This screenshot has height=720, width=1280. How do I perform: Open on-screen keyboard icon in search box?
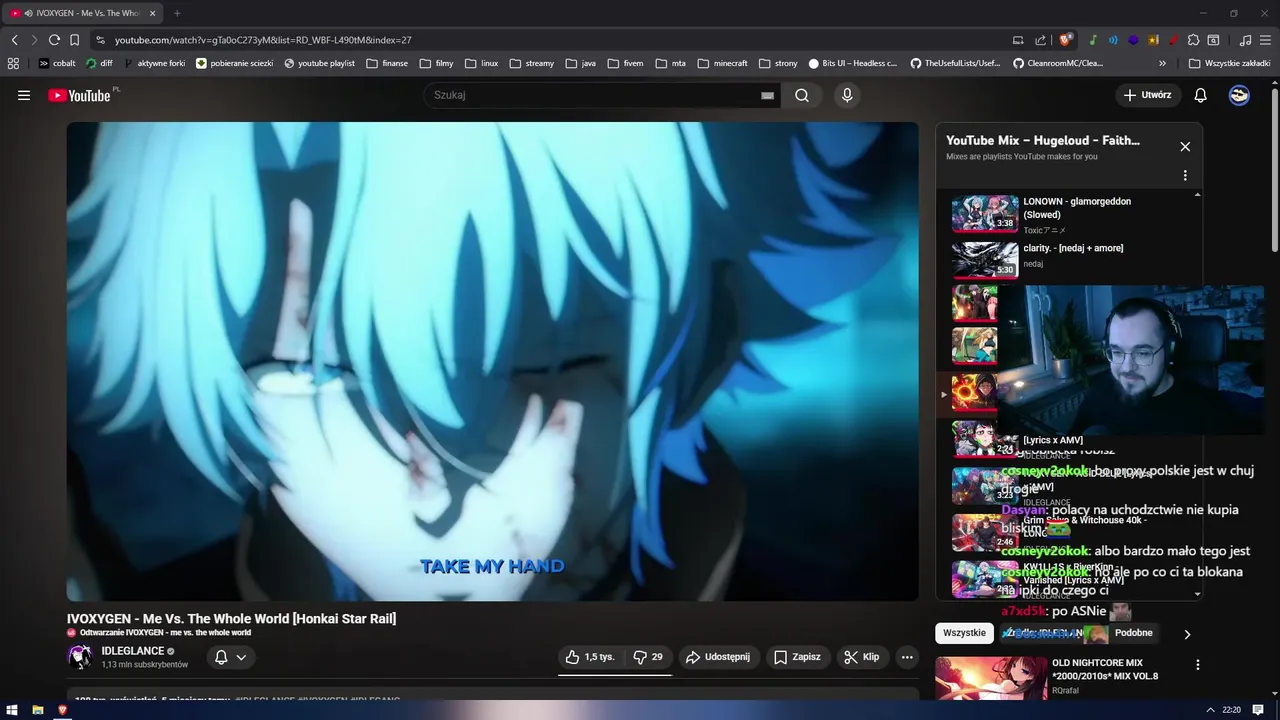pos(767,95)
